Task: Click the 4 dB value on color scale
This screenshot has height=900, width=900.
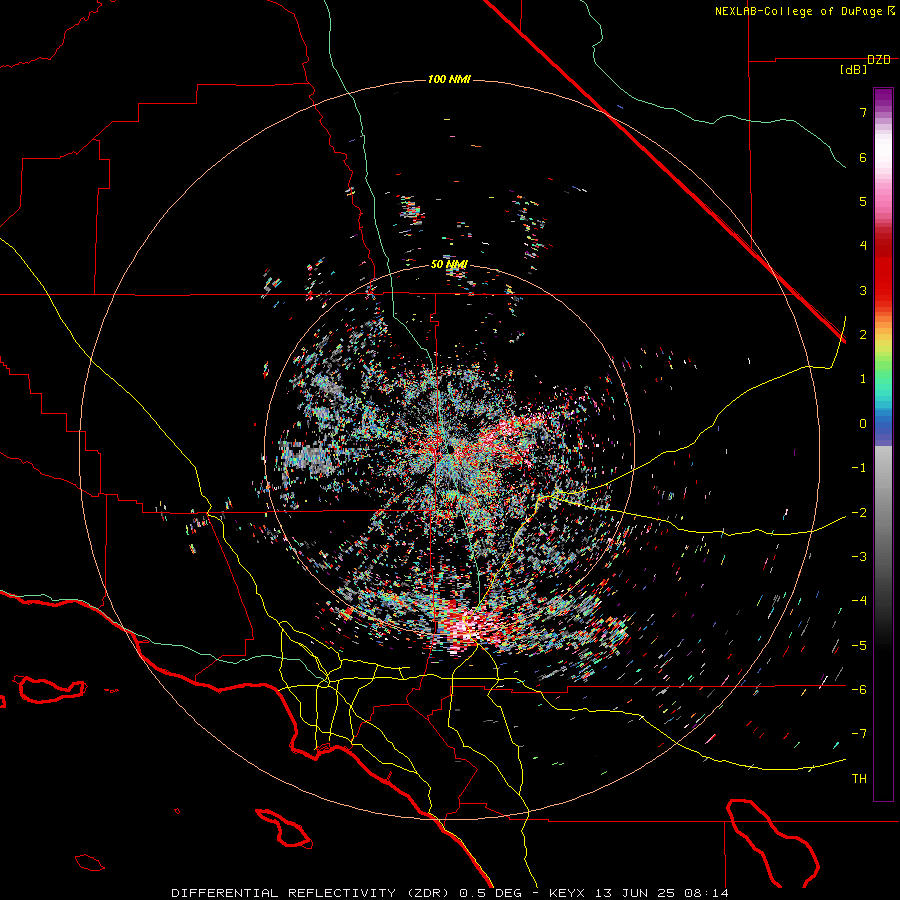Action: coord(863,246)
